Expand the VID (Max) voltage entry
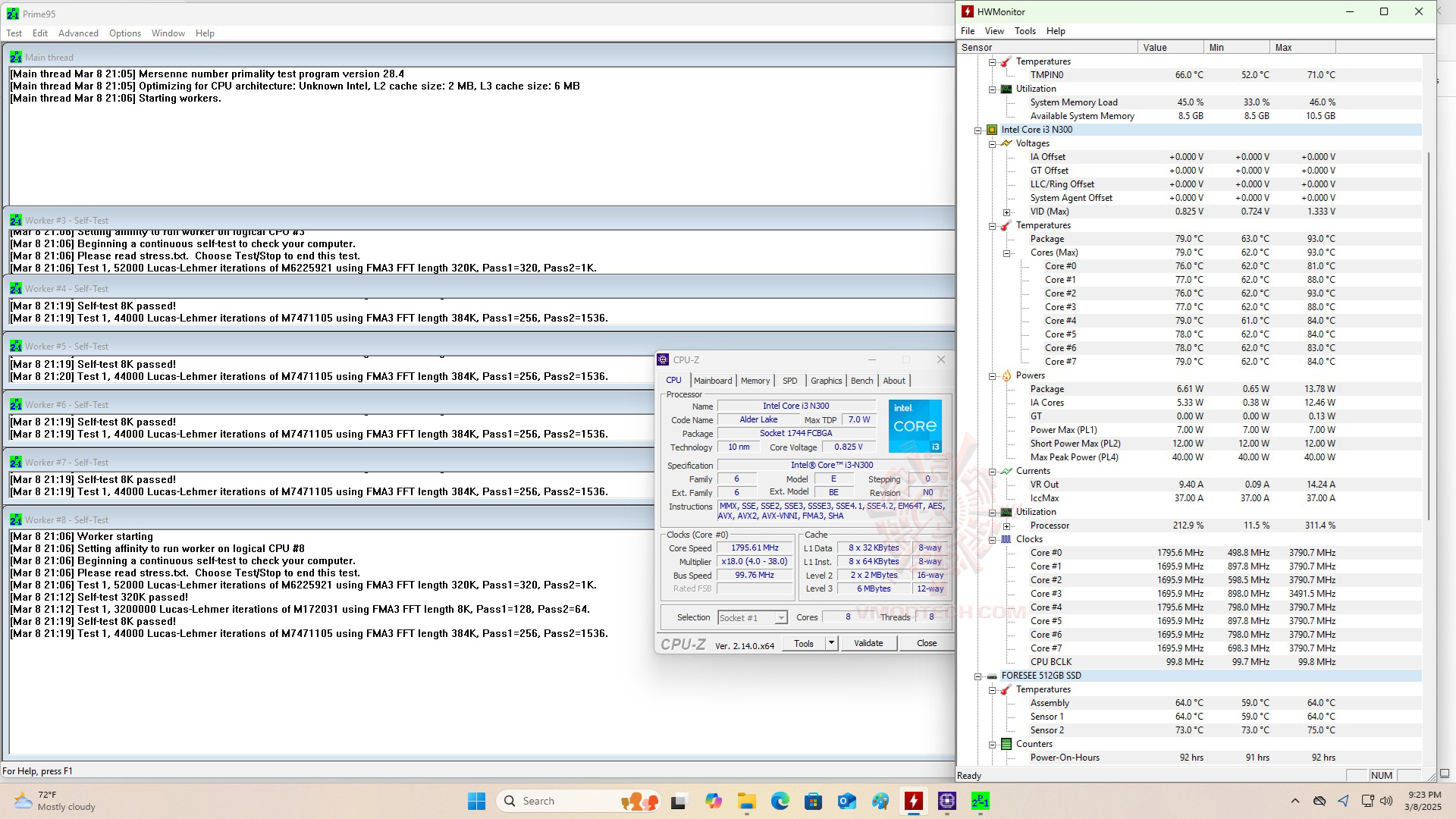Image resolution: width=1456 pixels, height=819 pixels. pyautogui.click(x=1007, y=212)
